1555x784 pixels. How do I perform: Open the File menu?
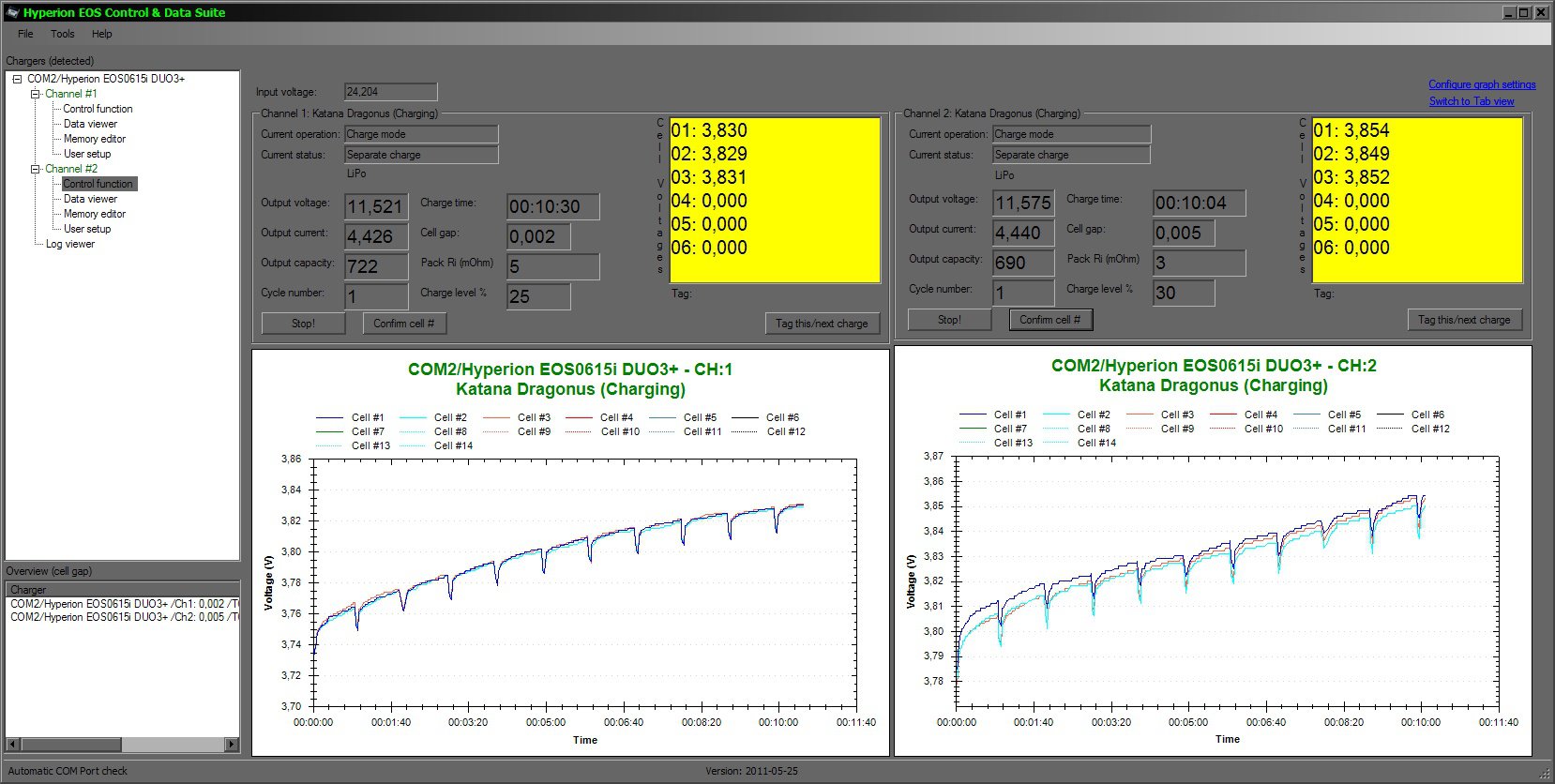(x=25, y=34)
